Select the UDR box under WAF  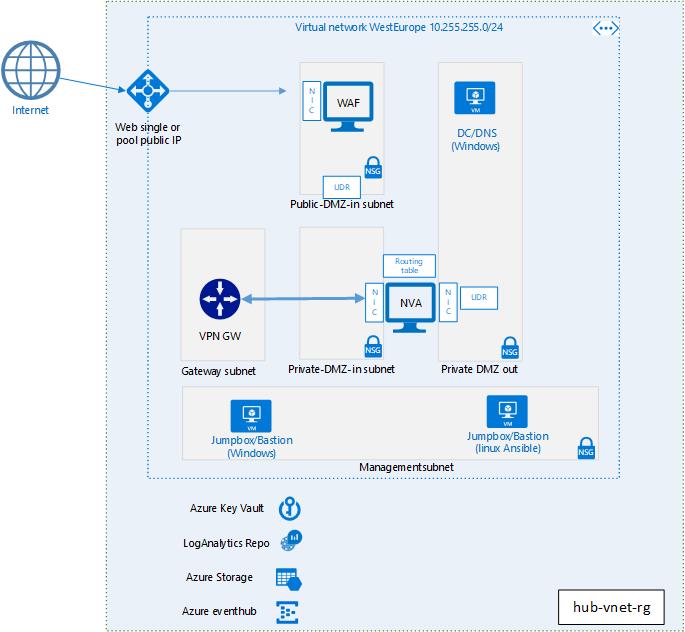(342, 187)
